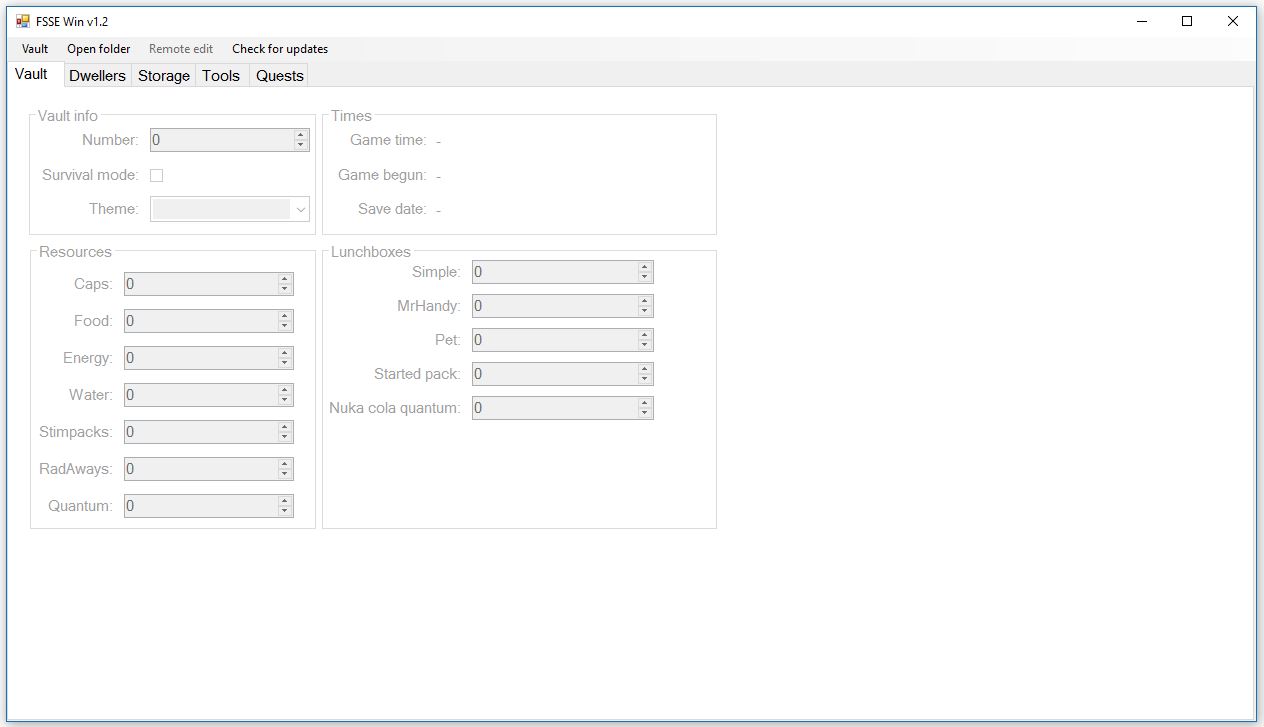This screenshot has height=727, width=1264.
Task: Click the Food value field
Action: tap(201, 321)
